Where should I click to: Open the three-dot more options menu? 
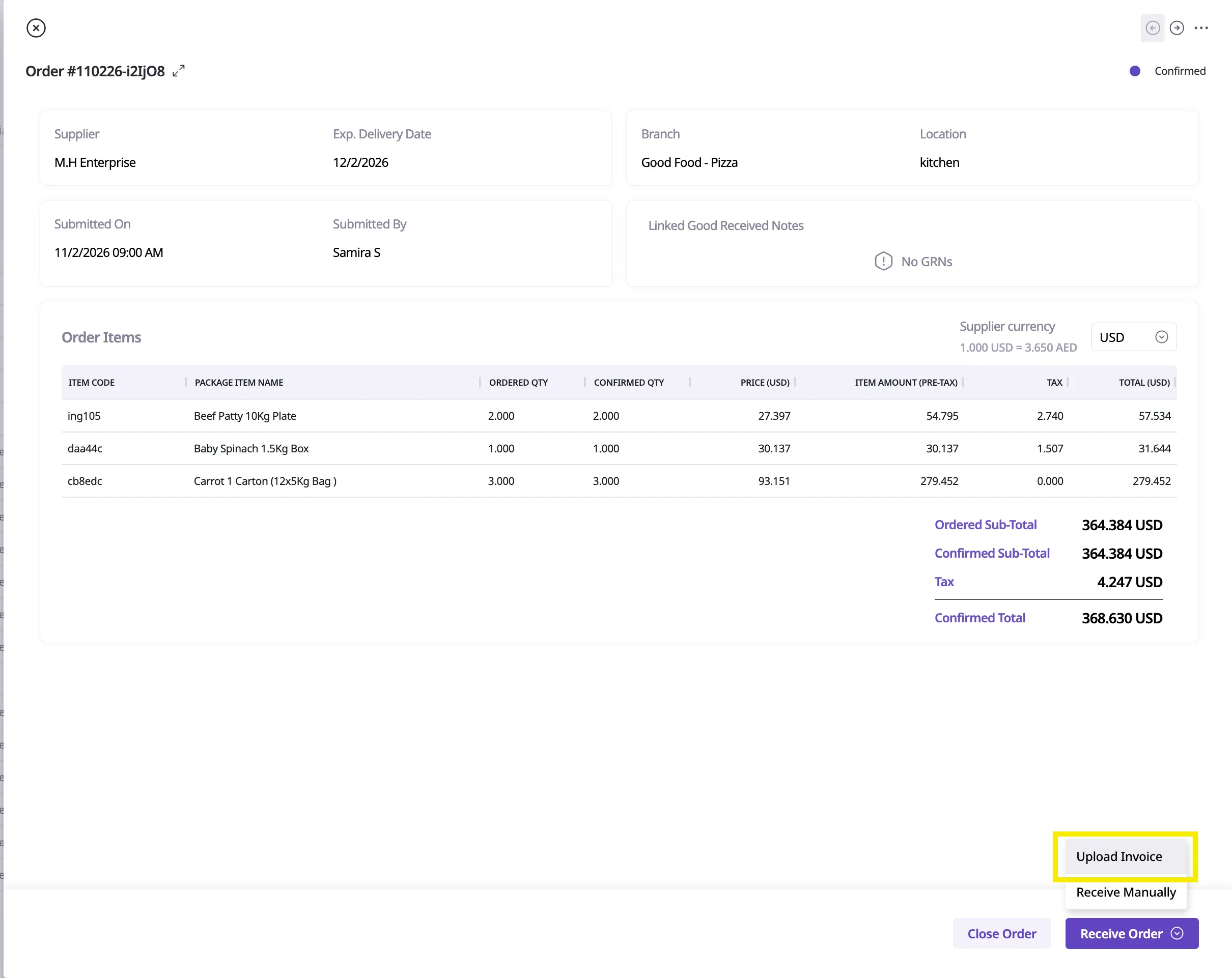(x=1201, y=28)
